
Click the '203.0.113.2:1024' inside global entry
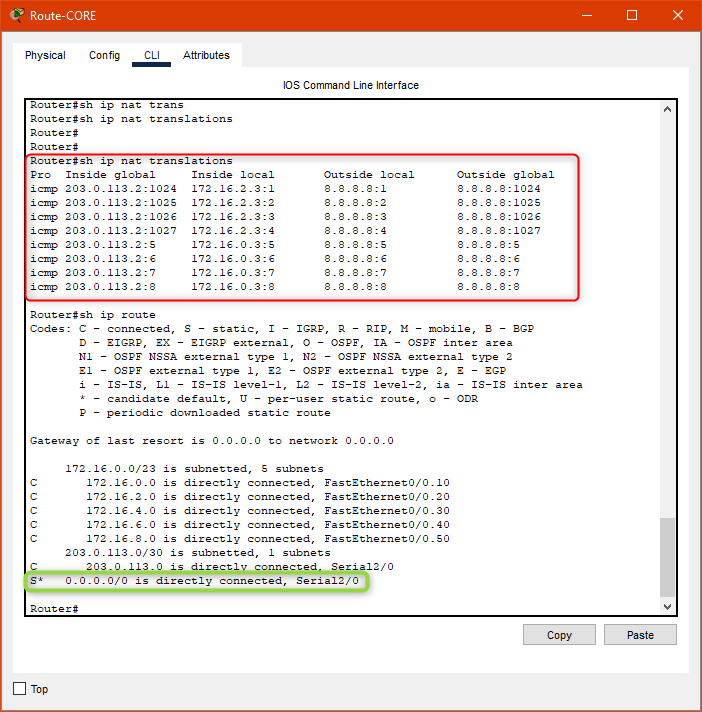tap(121, 188)
